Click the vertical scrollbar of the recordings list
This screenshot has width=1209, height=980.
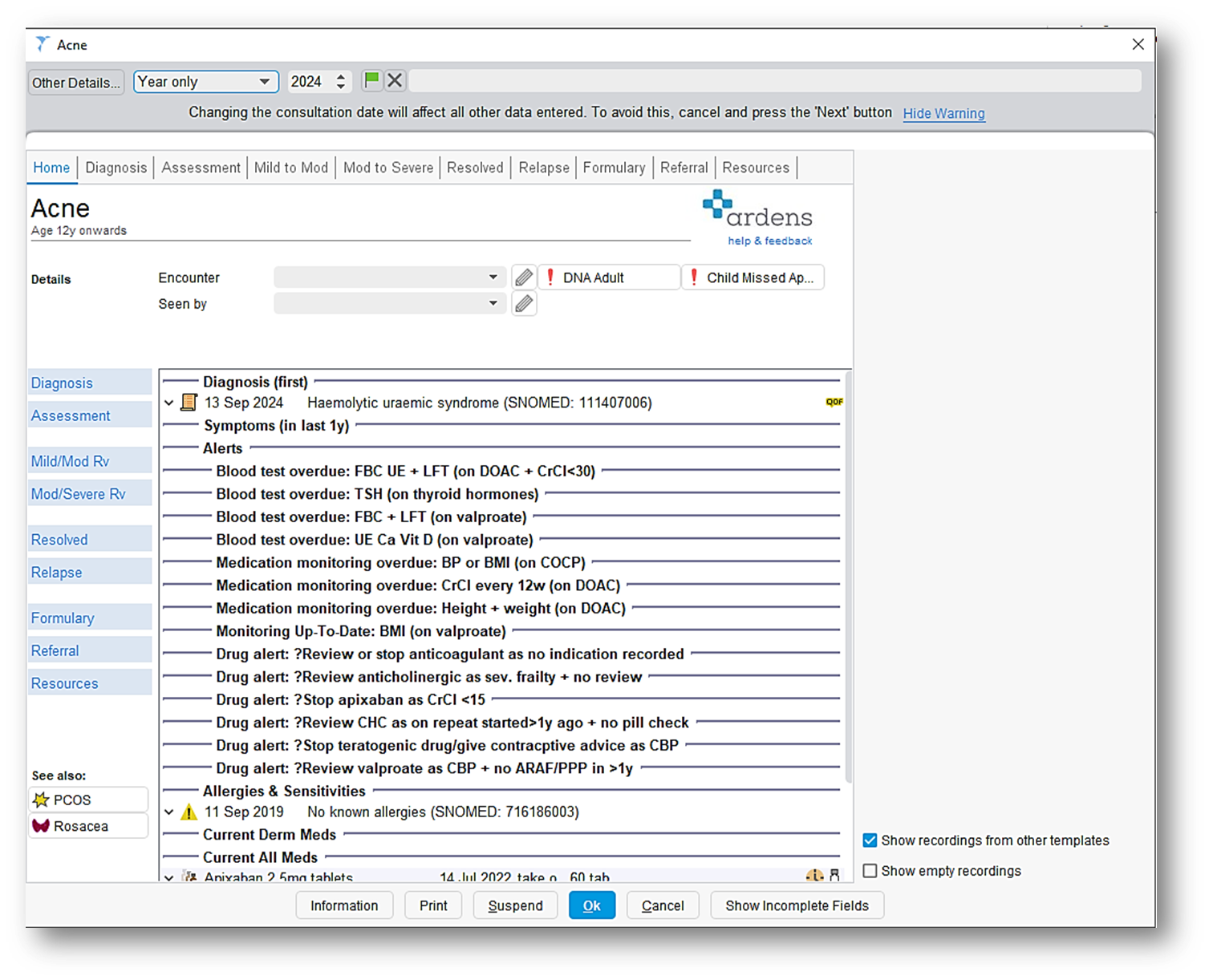849,577
